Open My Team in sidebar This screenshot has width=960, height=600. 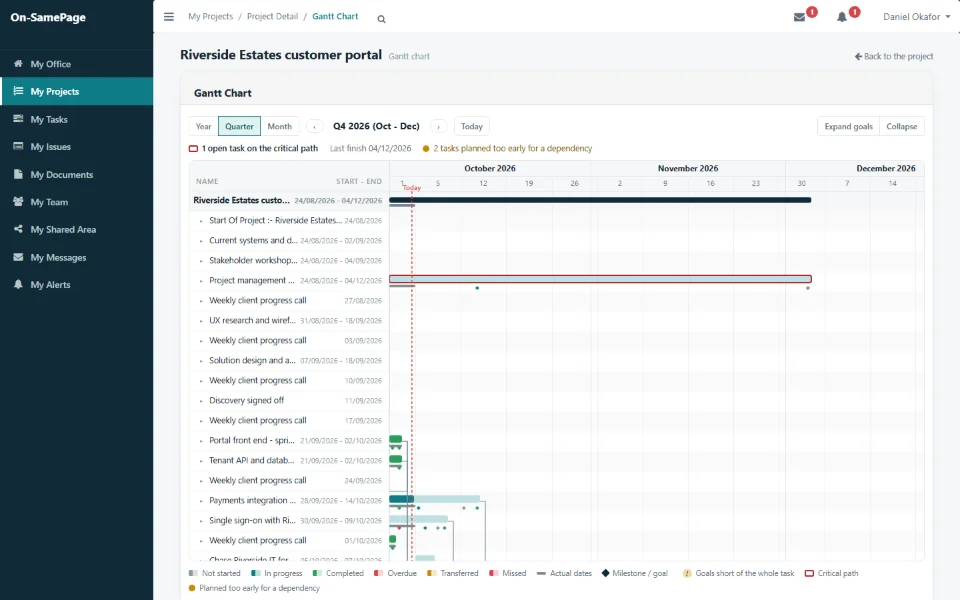[x=77, y=202]
